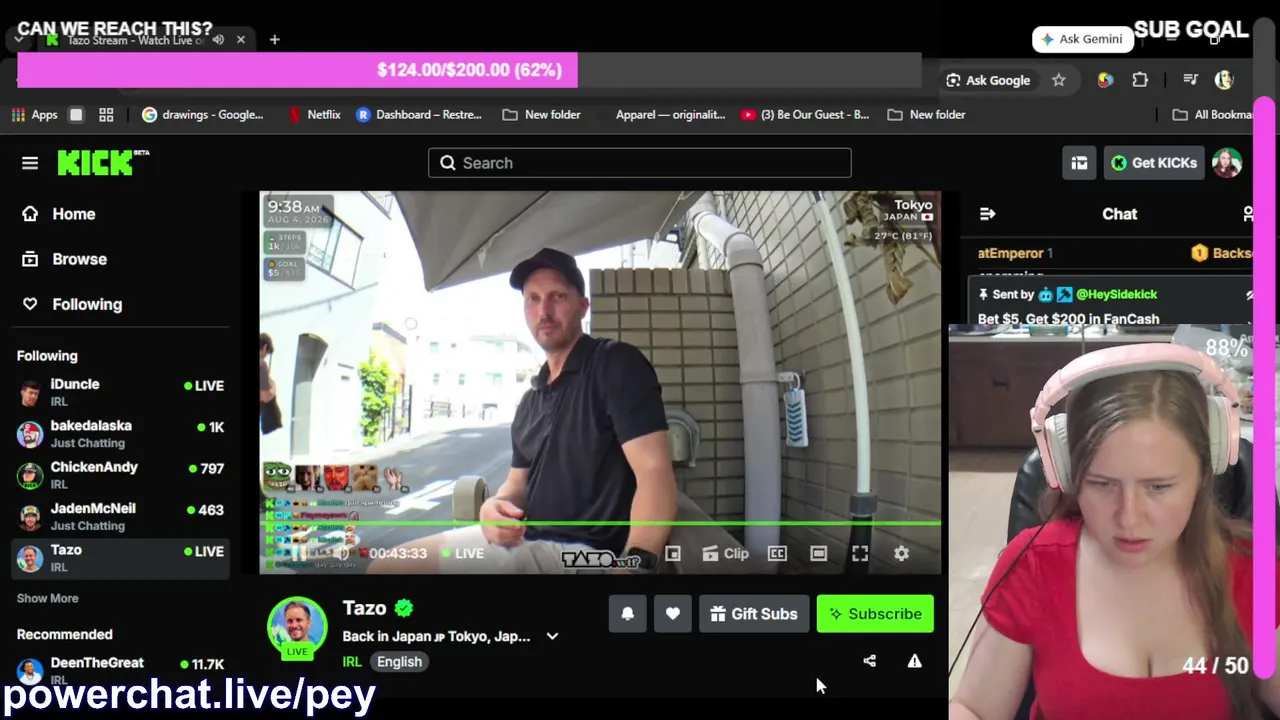
Task: Open the Kick user profile avatar
Action: [x=1227, y=163]
